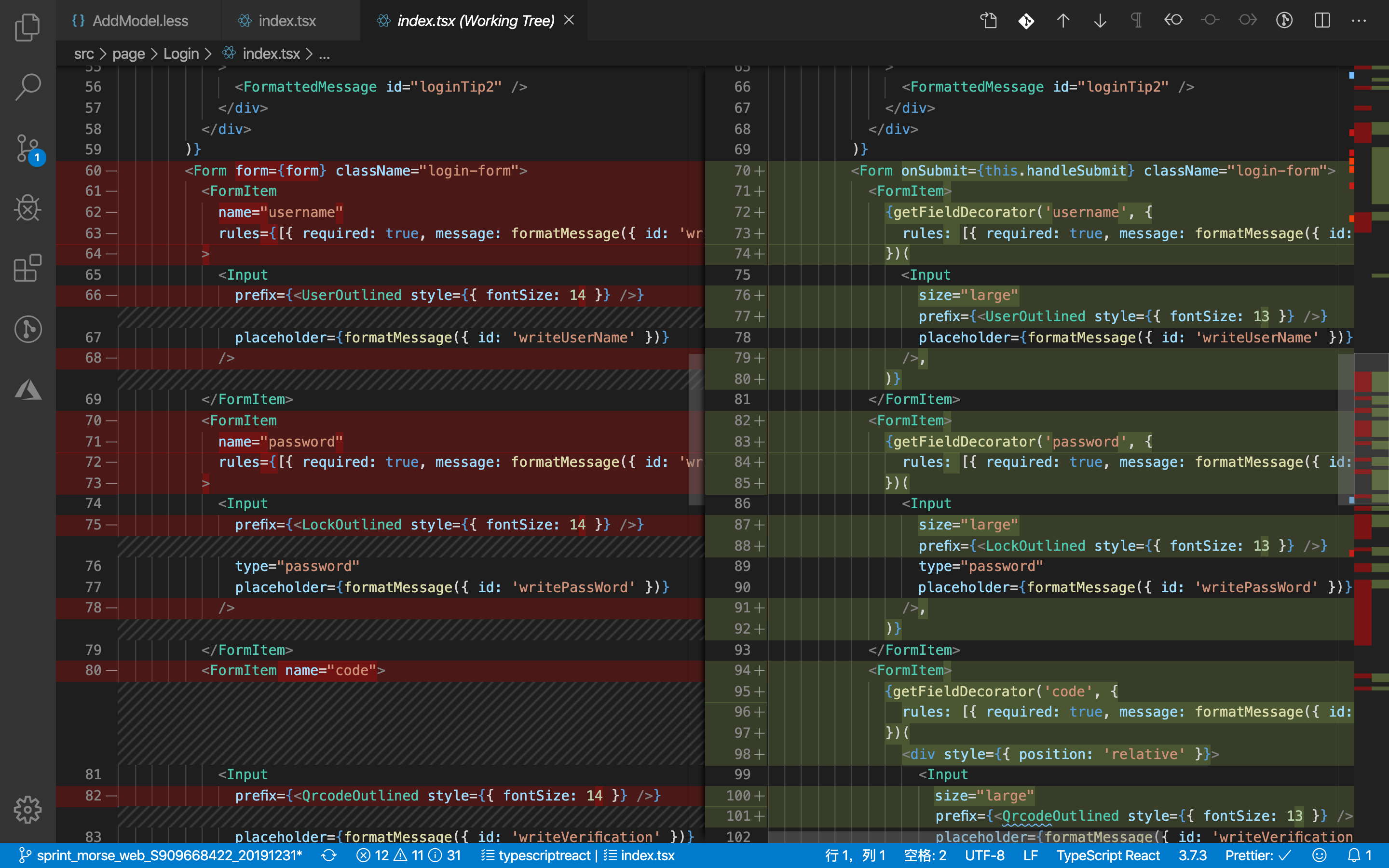Click FormItem name="code" on line 80
Image resolution: width=1389 pixels, height=868 pixels.
click(x=293, y=670)
